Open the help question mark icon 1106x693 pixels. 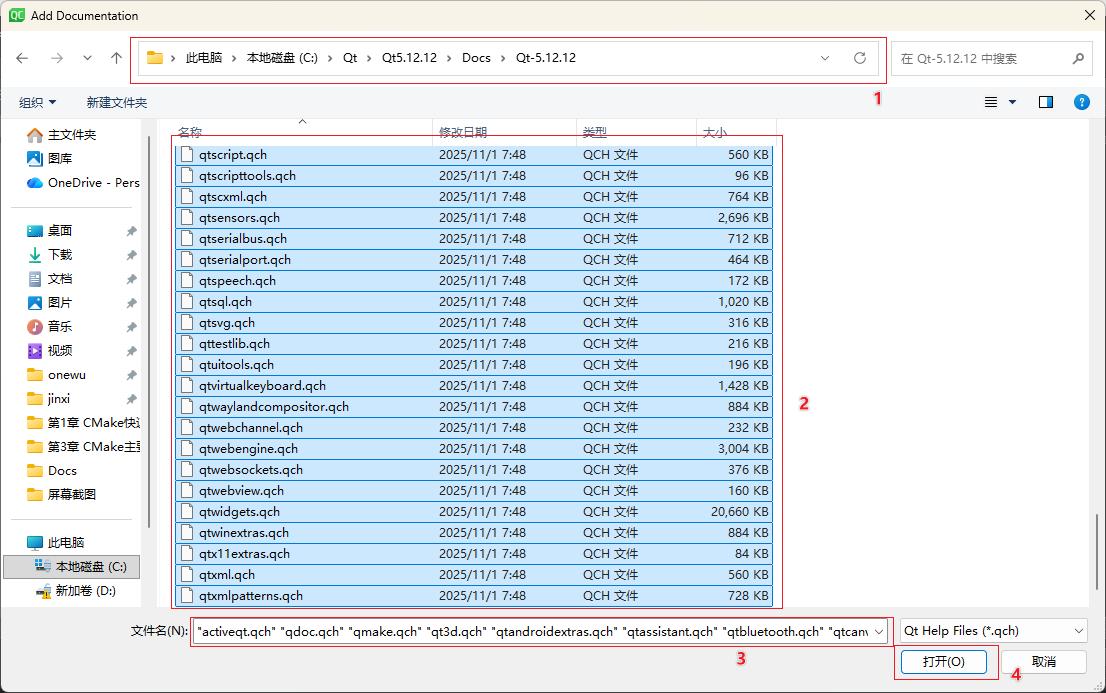coord(1081,102)
